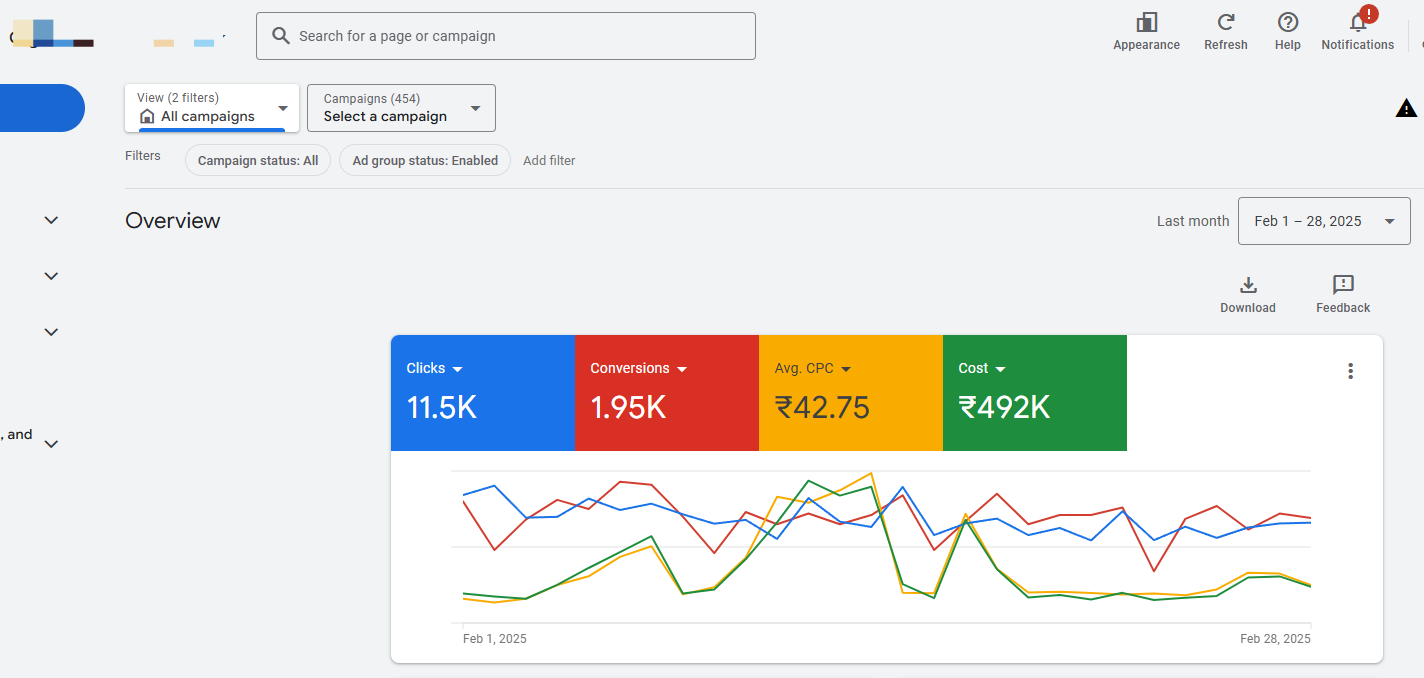Change the Cost metric dropdown arrow
The image size is (1424, 678).
(1001, 369)
